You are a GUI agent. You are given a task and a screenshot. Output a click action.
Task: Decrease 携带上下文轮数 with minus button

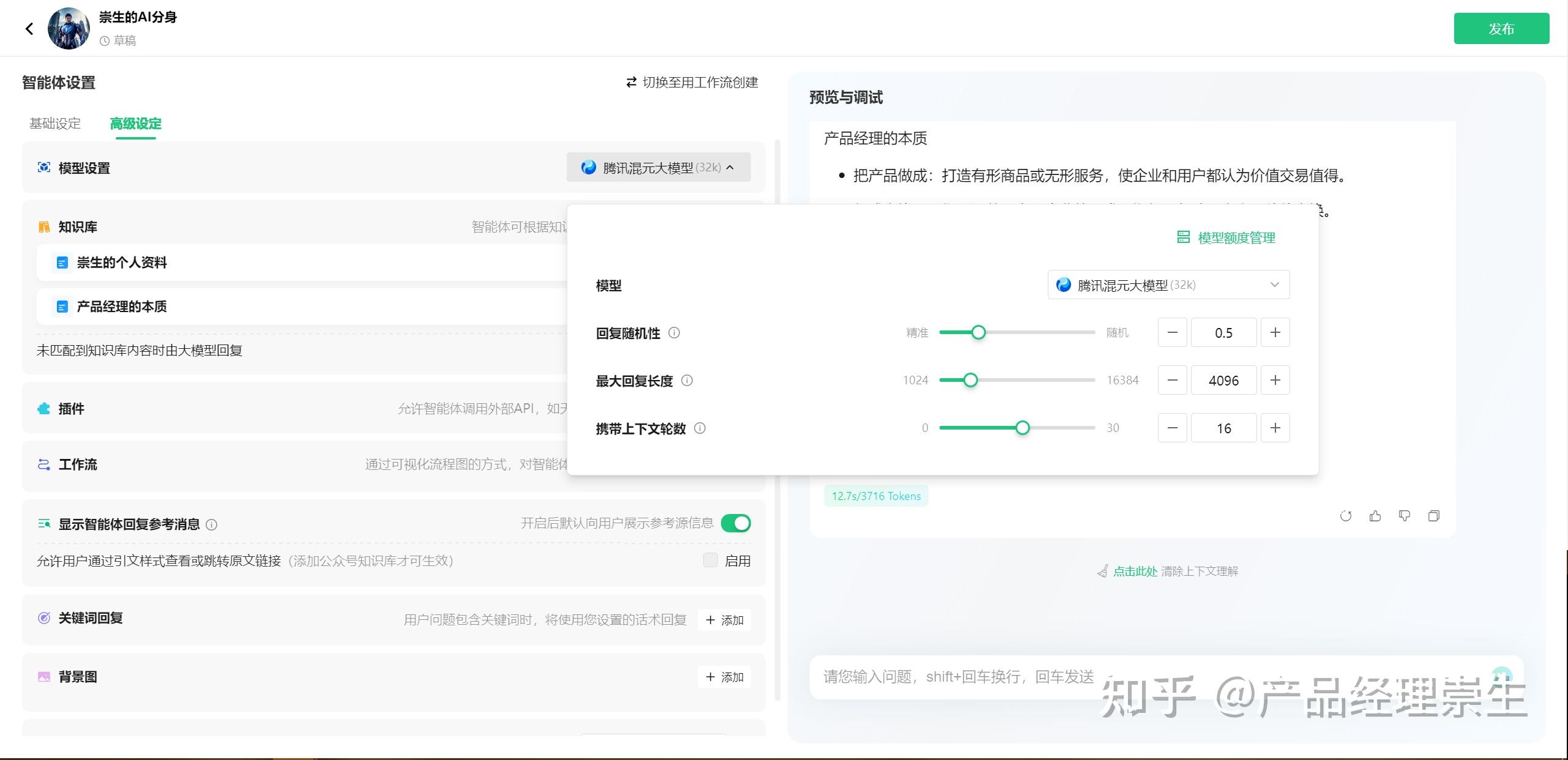pyautogui.click(x=1172, y=428)
